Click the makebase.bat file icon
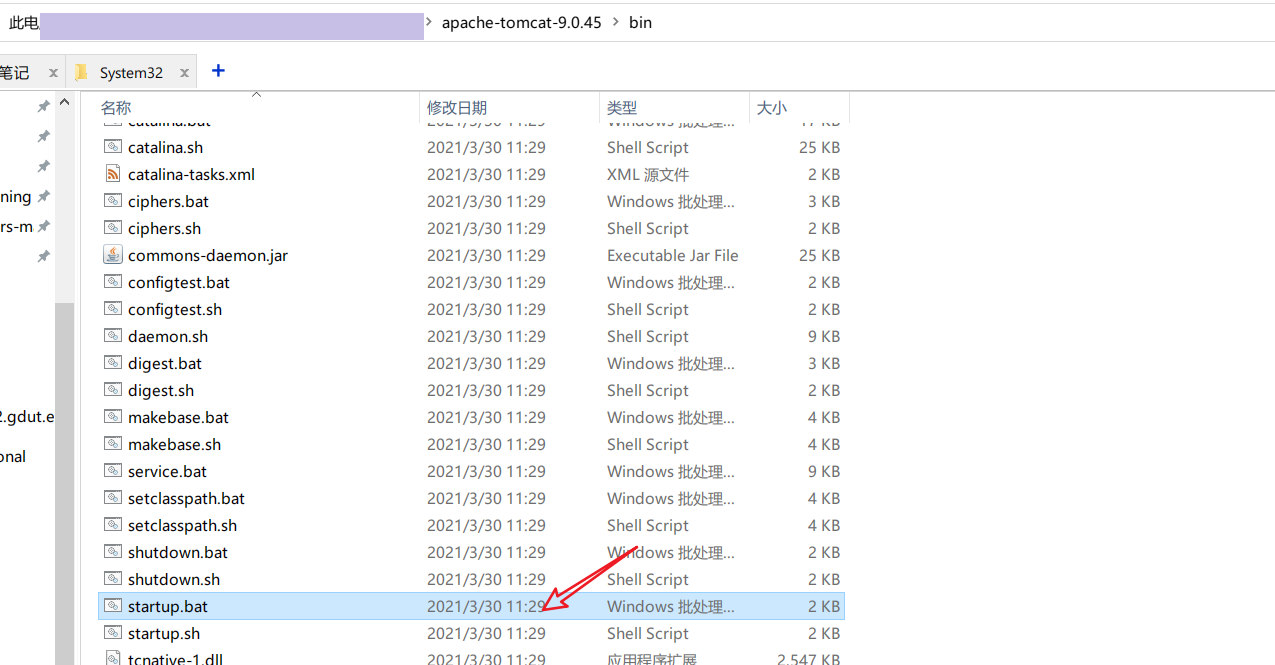 tap(113, 417)
